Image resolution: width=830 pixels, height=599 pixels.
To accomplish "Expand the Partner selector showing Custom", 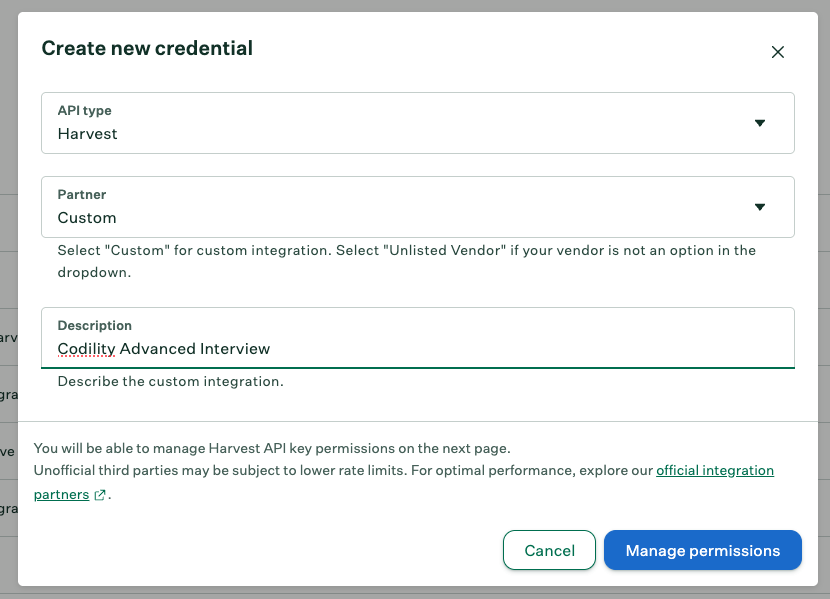I will click(x=400, y=207).
